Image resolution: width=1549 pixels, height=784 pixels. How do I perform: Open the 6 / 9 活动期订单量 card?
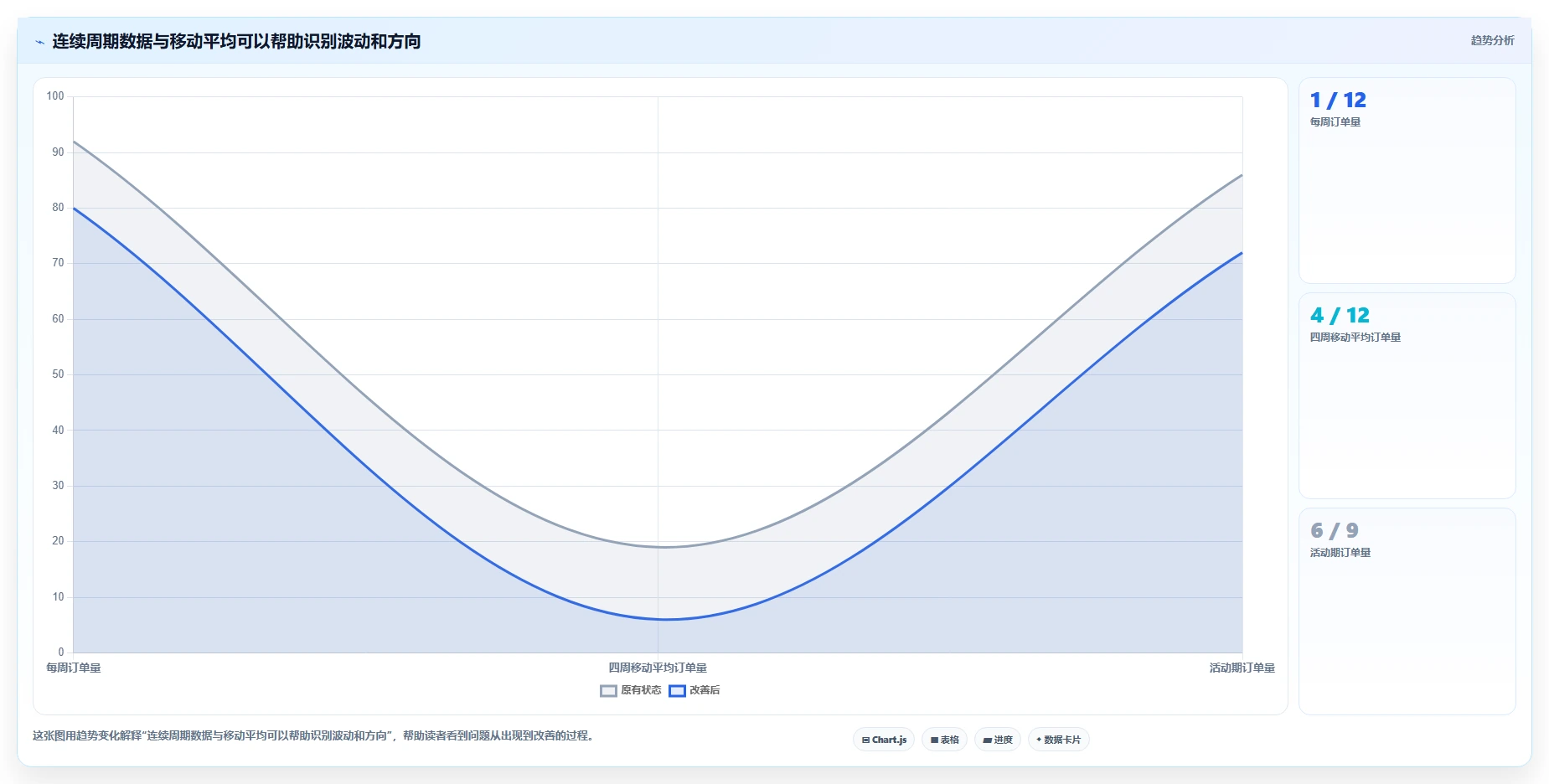1407,611
